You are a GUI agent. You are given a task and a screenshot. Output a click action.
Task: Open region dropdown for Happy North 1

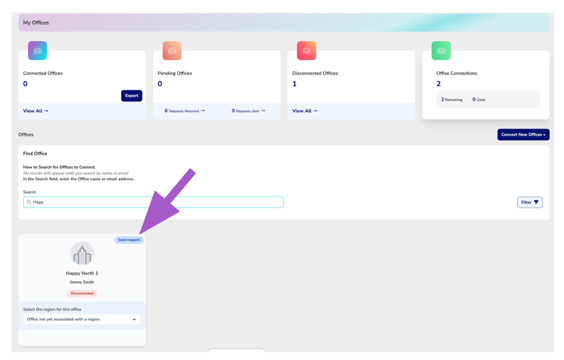pyautogui.click(x=82, y=319)
